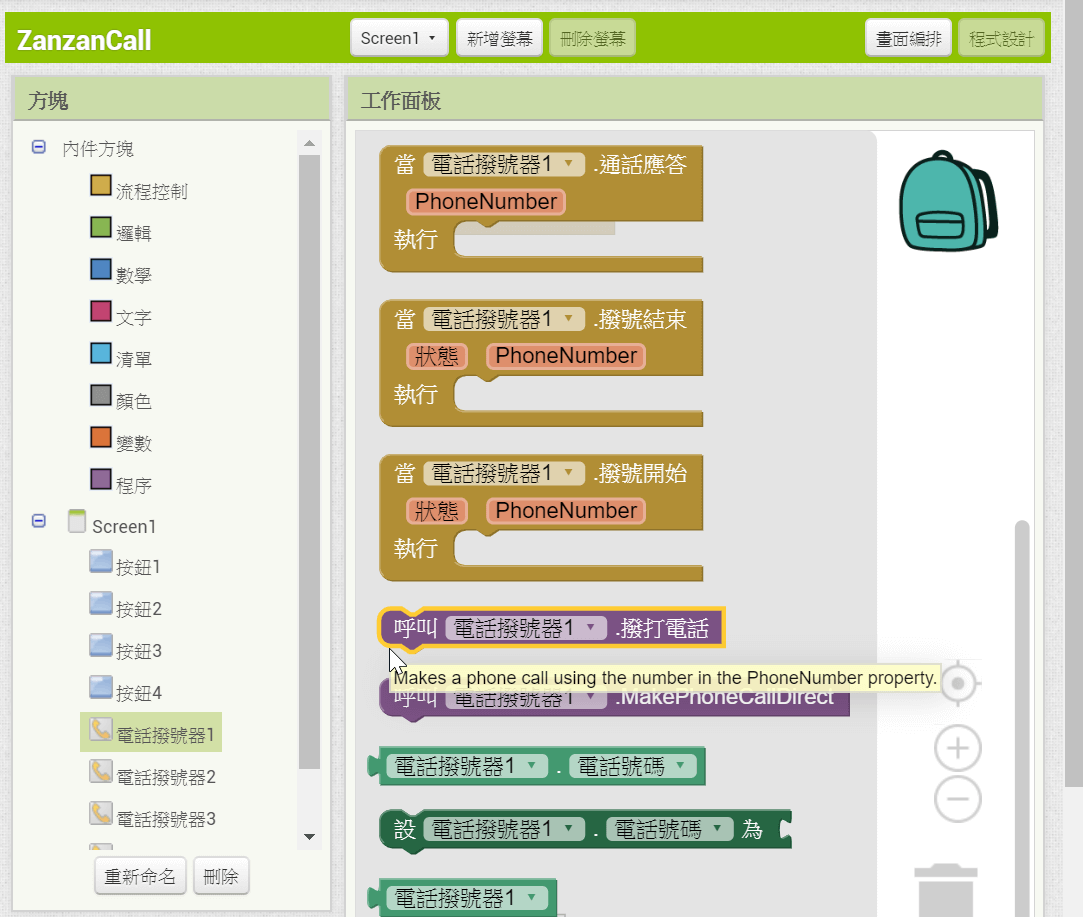The image size is (1083, 917).
Task: Select the Screen1 item in the tree
Action: pos(112,525)
